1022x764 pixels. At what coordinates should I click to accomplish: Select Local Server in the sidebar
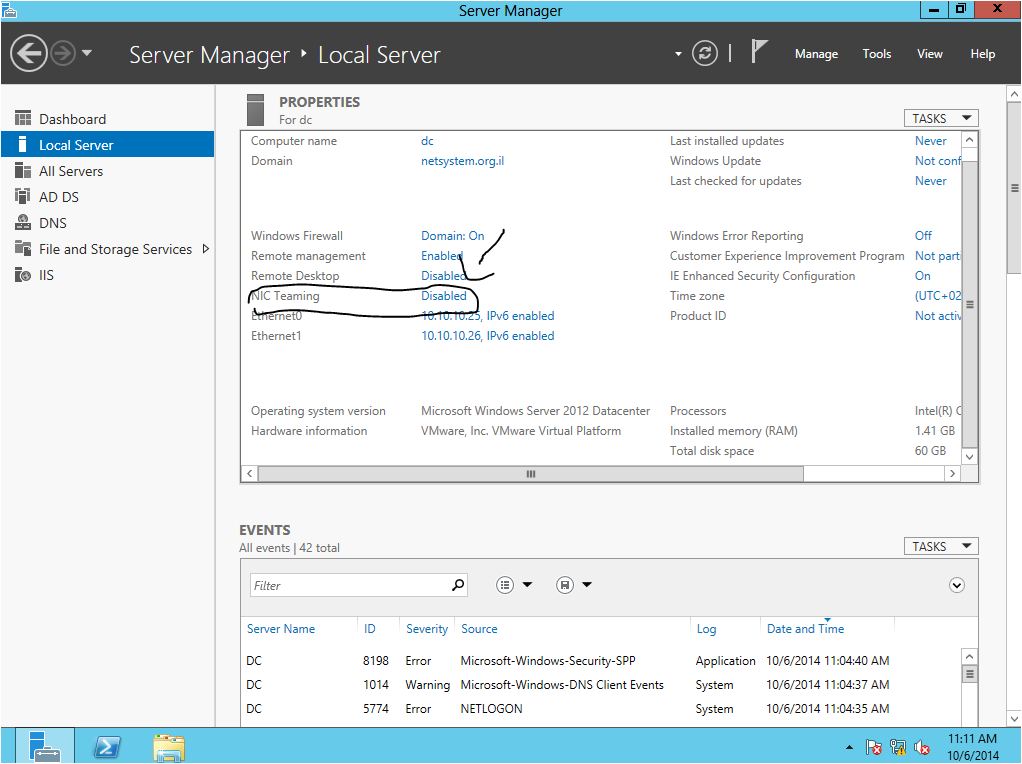[108, 145]
